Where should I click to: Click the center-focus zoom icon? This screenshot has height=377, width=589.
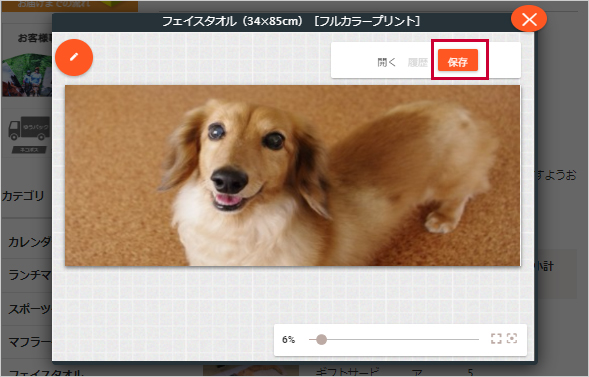(512, 338)
